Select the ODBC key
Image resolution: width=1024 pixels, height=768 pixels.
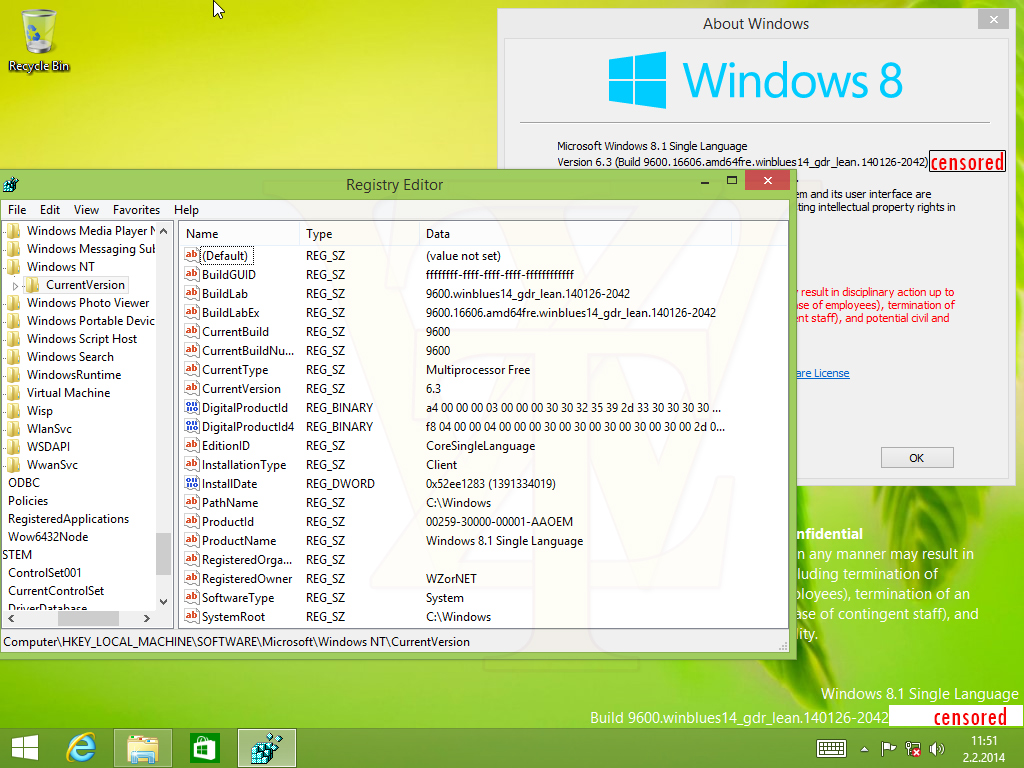tap(24, 483)
